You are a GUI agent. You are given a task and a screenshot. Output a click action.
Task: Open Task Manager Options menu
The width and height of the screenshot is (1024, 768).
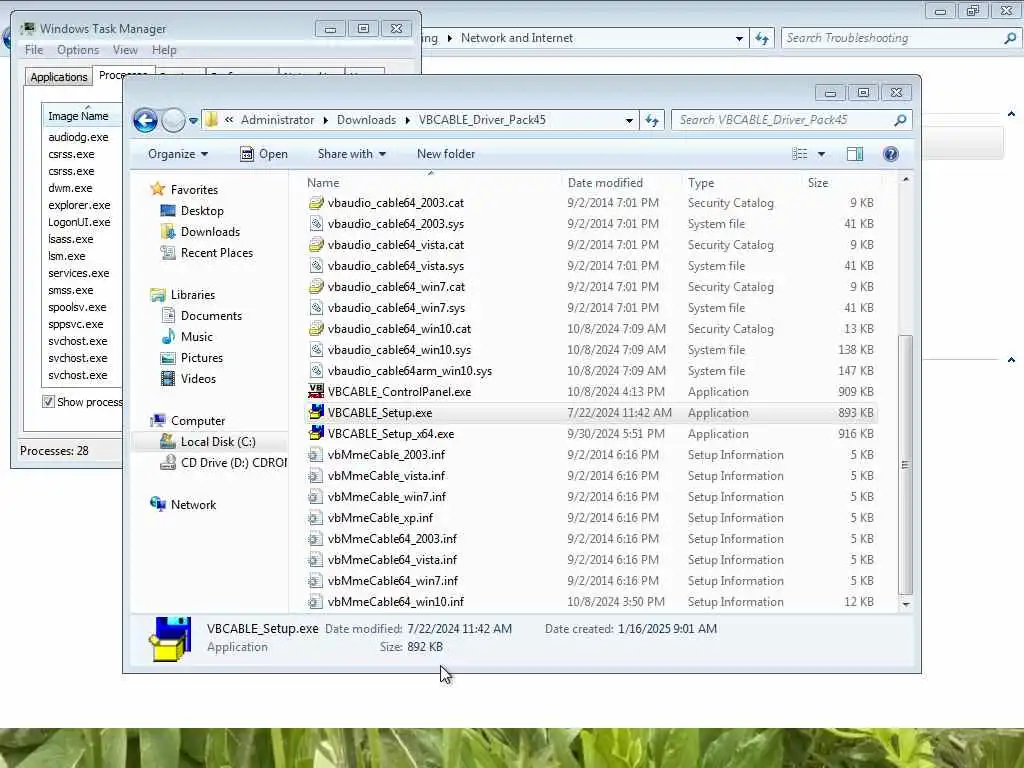[78, 50]
